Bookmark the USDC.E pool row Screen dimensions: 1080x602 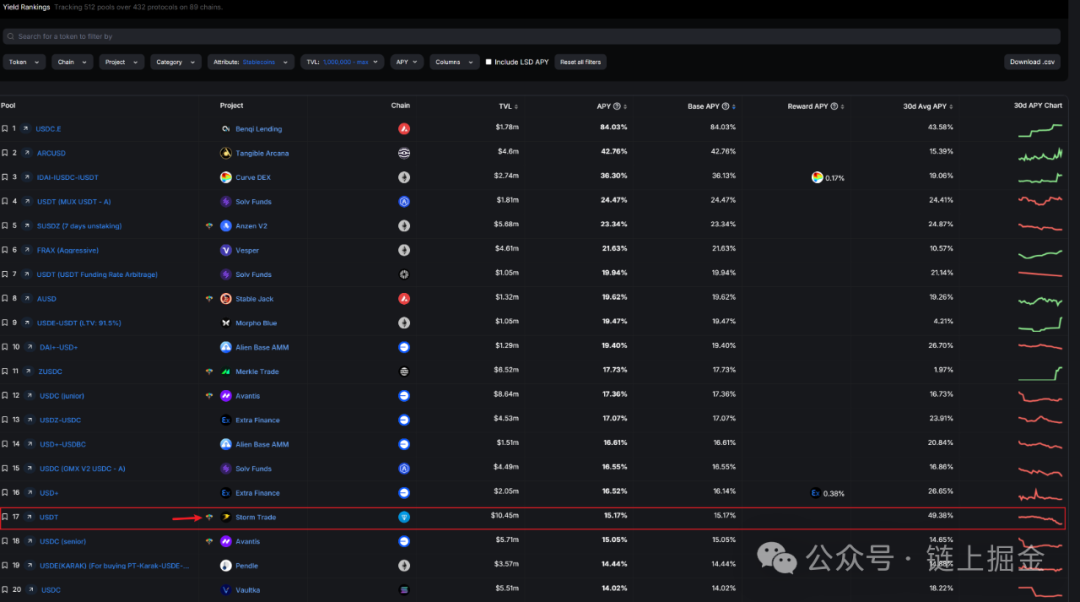(5, 129)
